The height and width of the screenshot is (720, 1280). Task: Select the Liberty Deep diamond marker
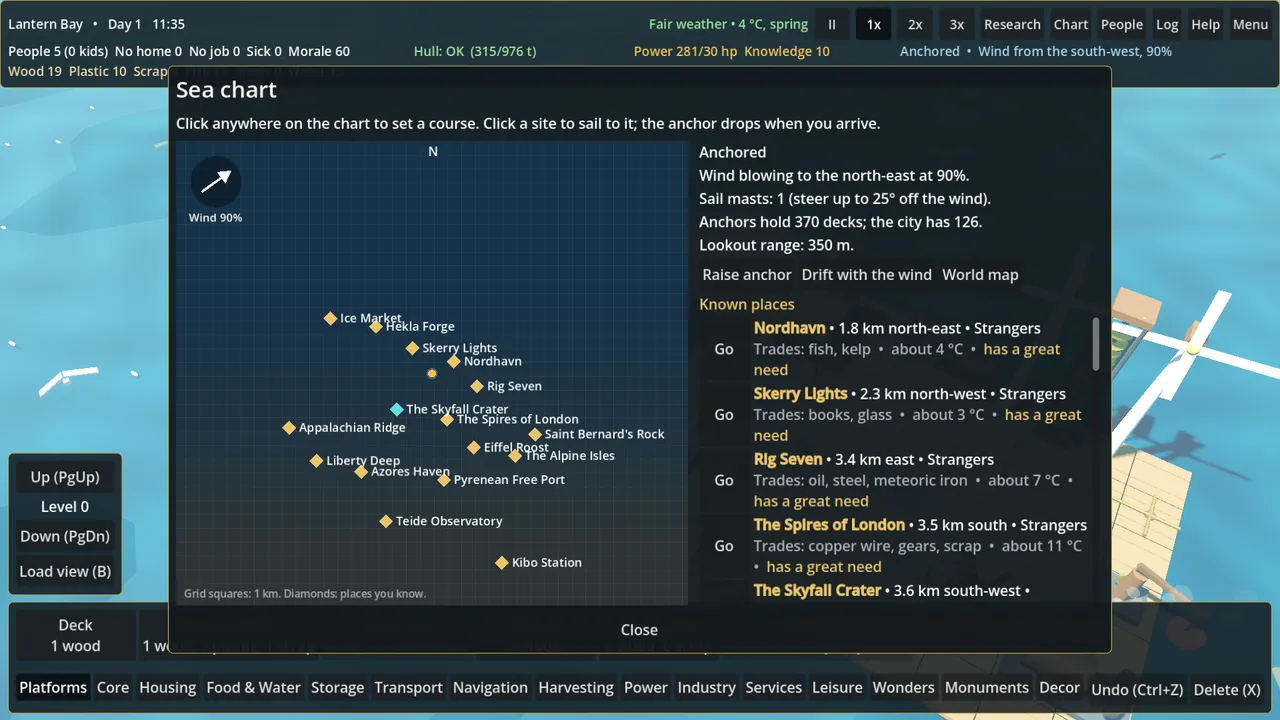(x=316, y=461)
